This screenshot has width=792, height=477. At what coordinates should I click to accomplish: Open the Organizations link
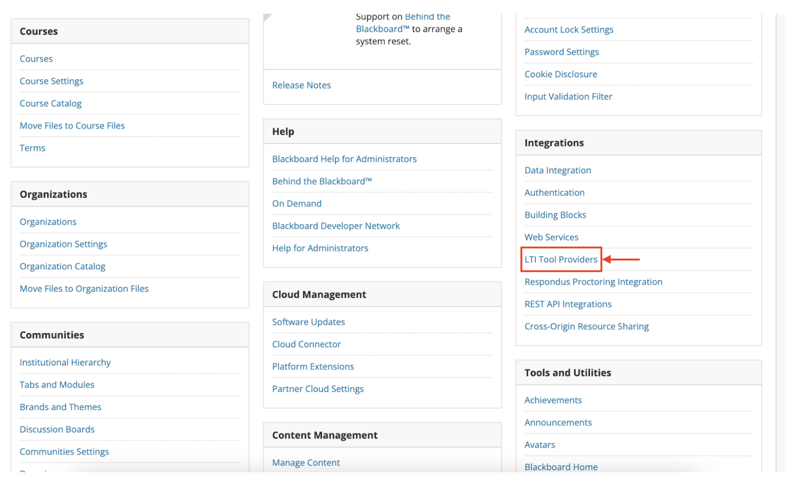coord(48,221)
